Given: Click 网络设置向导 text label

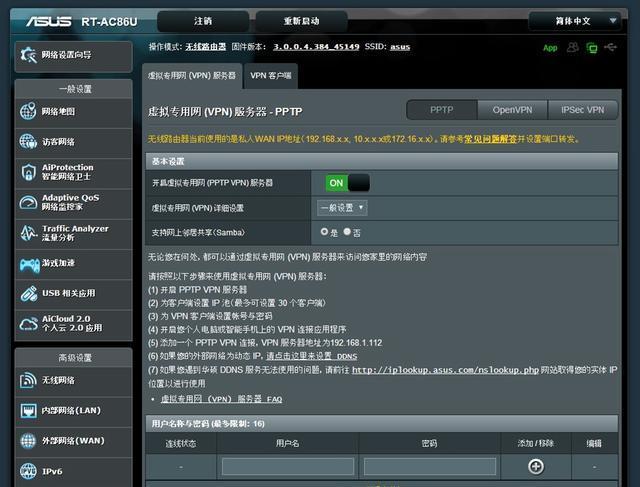Looking at the screenshot, I should [67, 55].
